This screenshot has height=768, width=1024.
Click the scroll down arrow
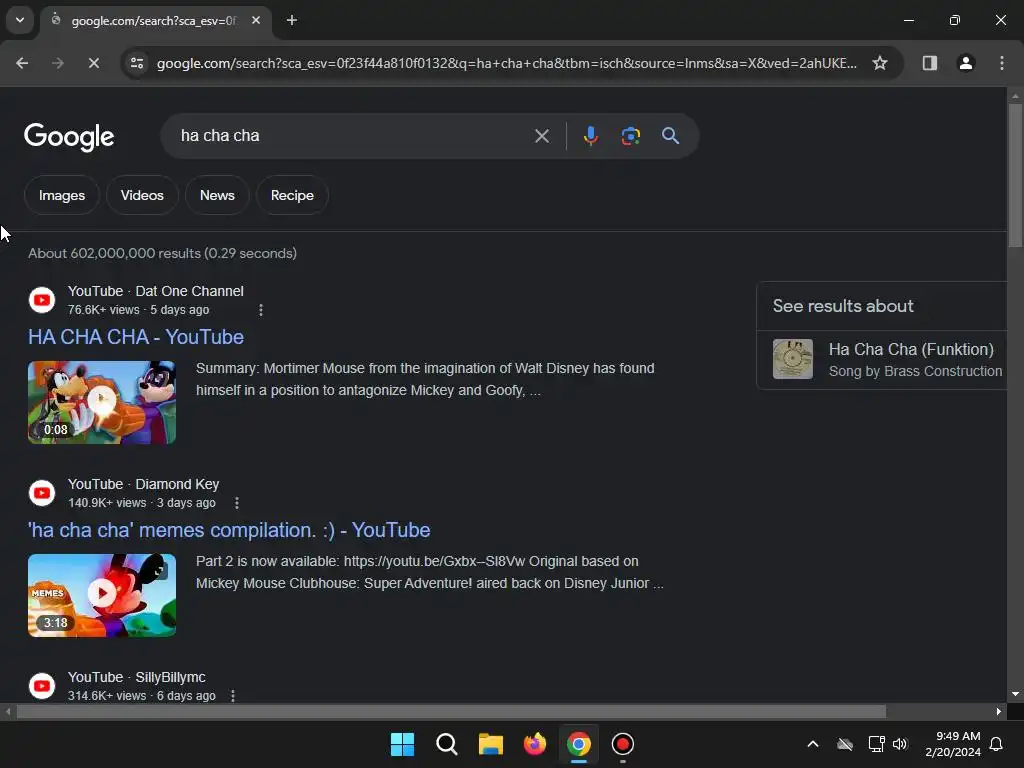[x=1015, y=694]
